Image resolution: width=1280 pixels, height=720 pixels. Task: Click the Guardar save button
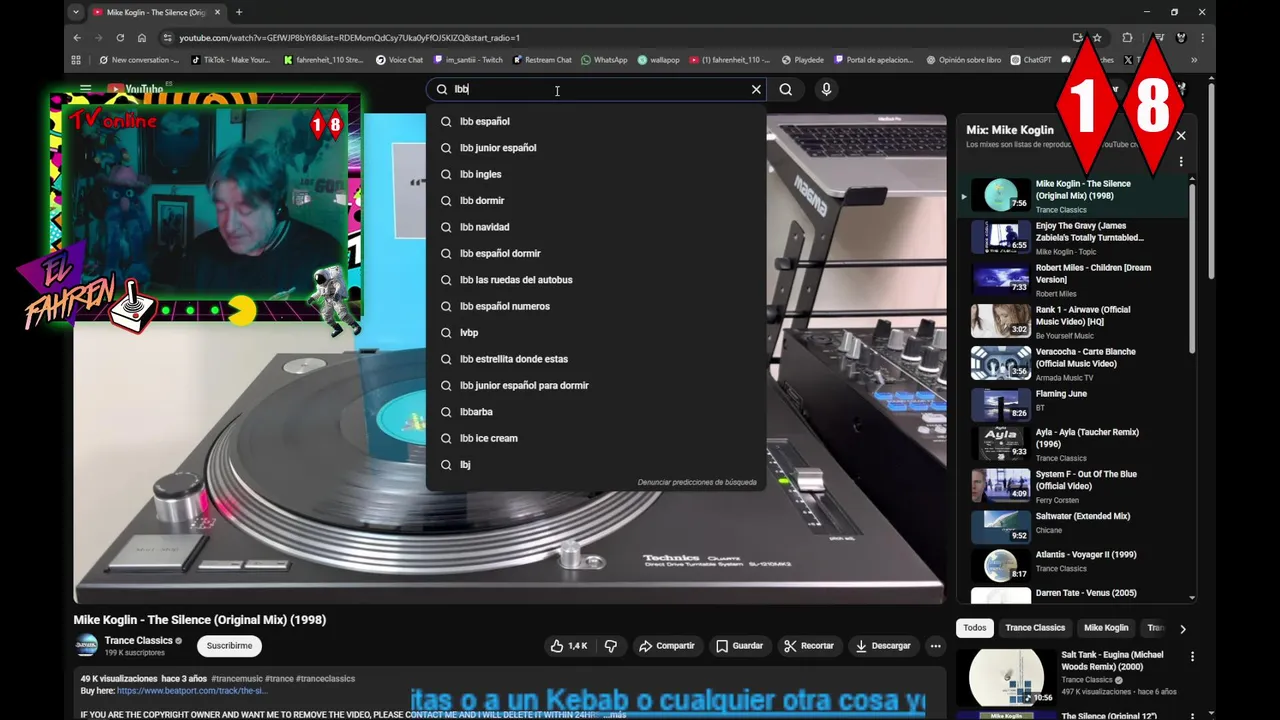739,646
